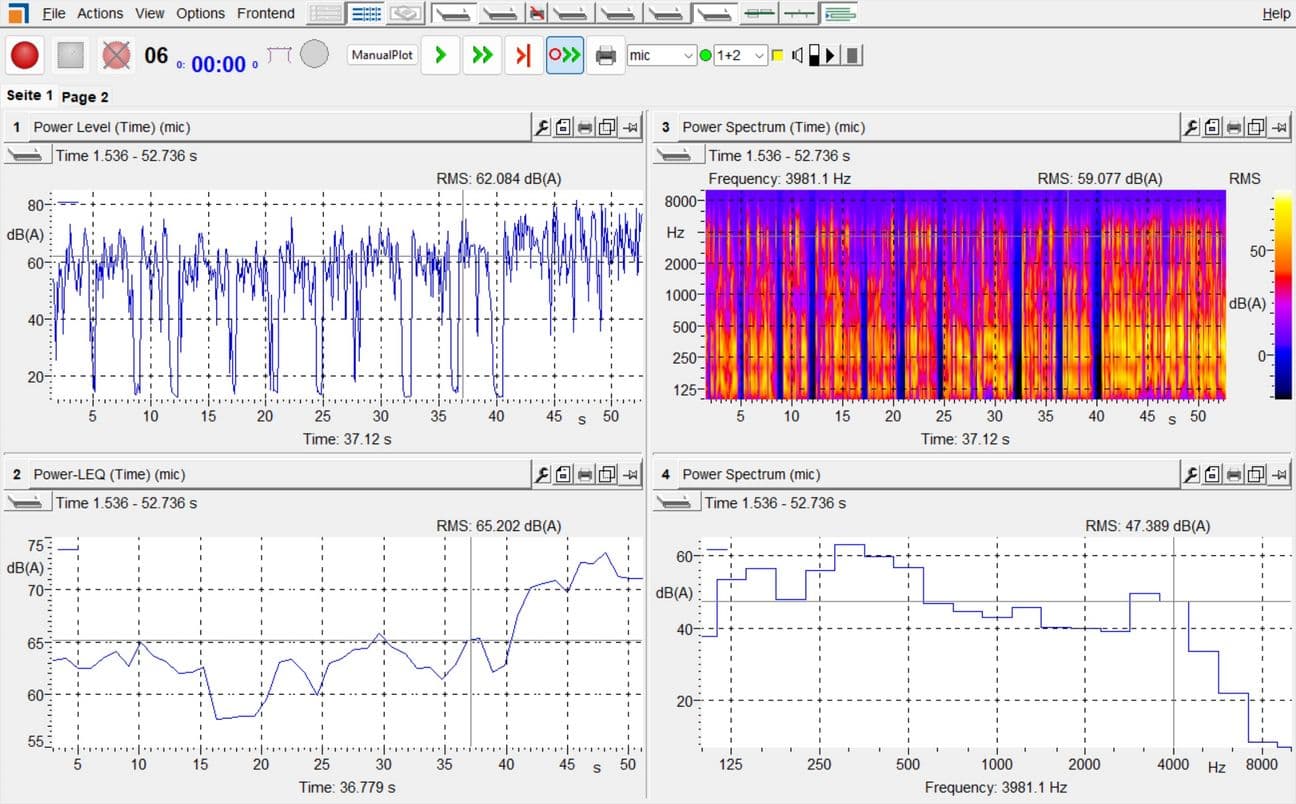Click the red play-to-end marker button

point(523,55)
